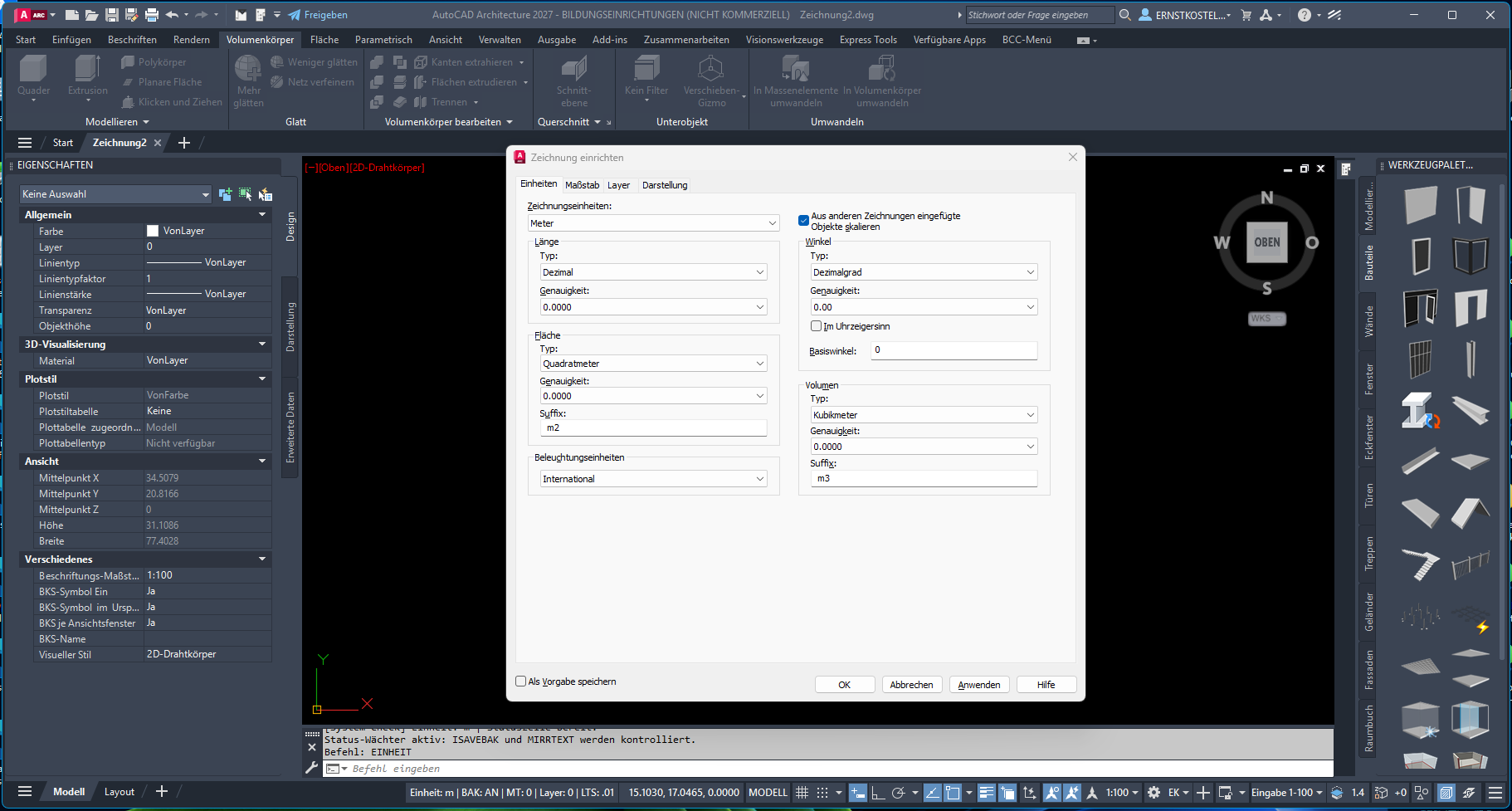Click the Schnittebene section plane icon
Screen dimensions: 1512x811
click(573, 70)
